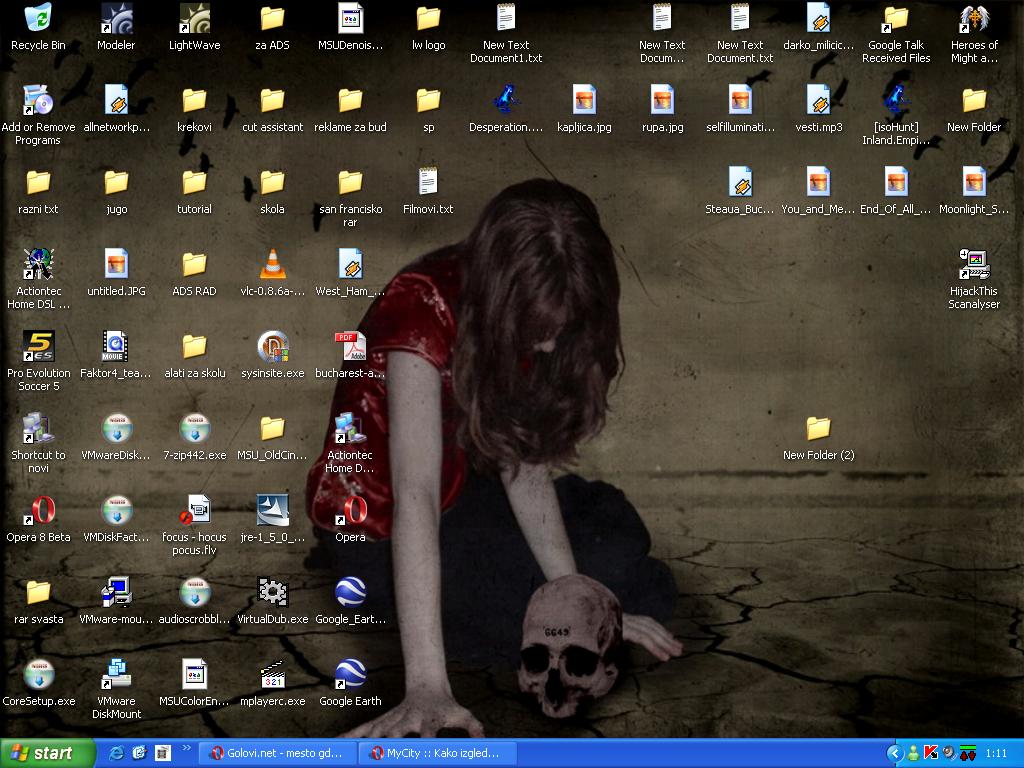
Task: Click the Google Earth shortcut icon
Action: [x=350, y=674]
